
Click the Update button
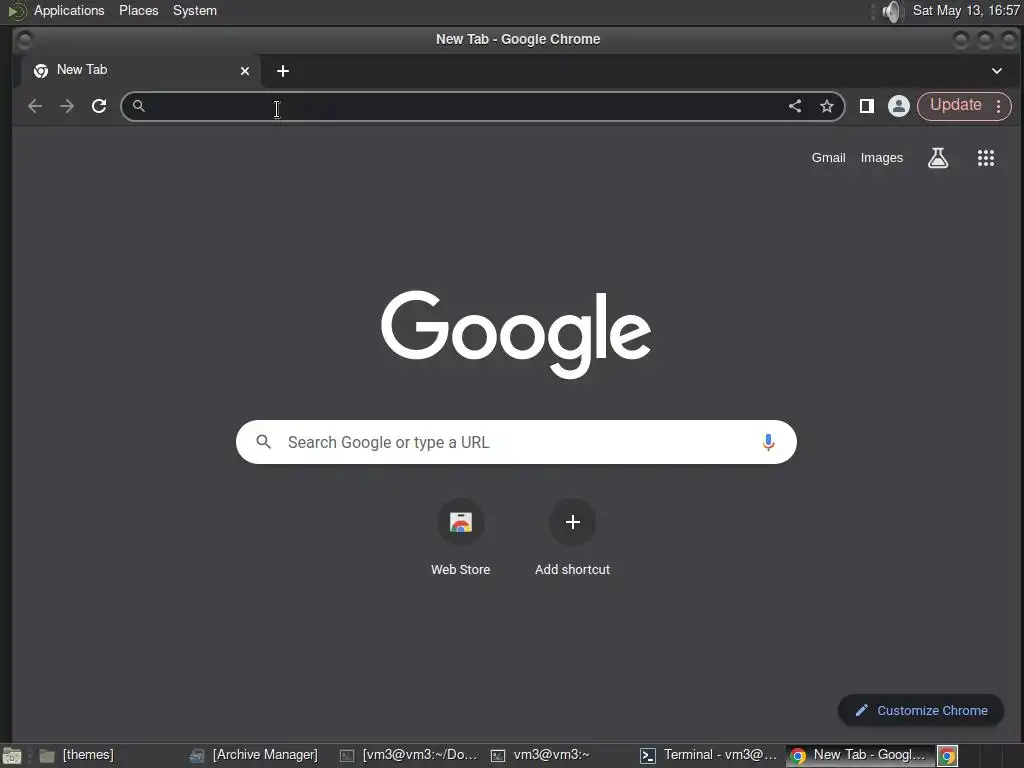[955, 105]
